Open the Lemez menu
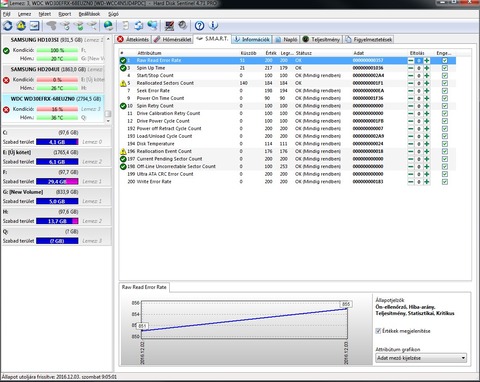The width and height of the screenshot is (480, 382). (x=24, y=14)
